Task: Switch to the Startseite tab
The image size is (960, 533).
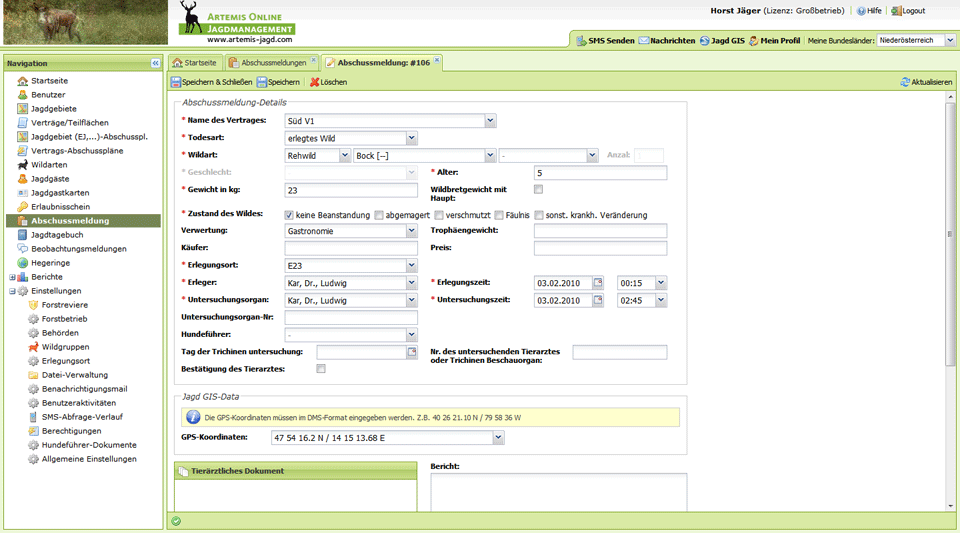Action: pyautogui.click(x=195, y=62)
